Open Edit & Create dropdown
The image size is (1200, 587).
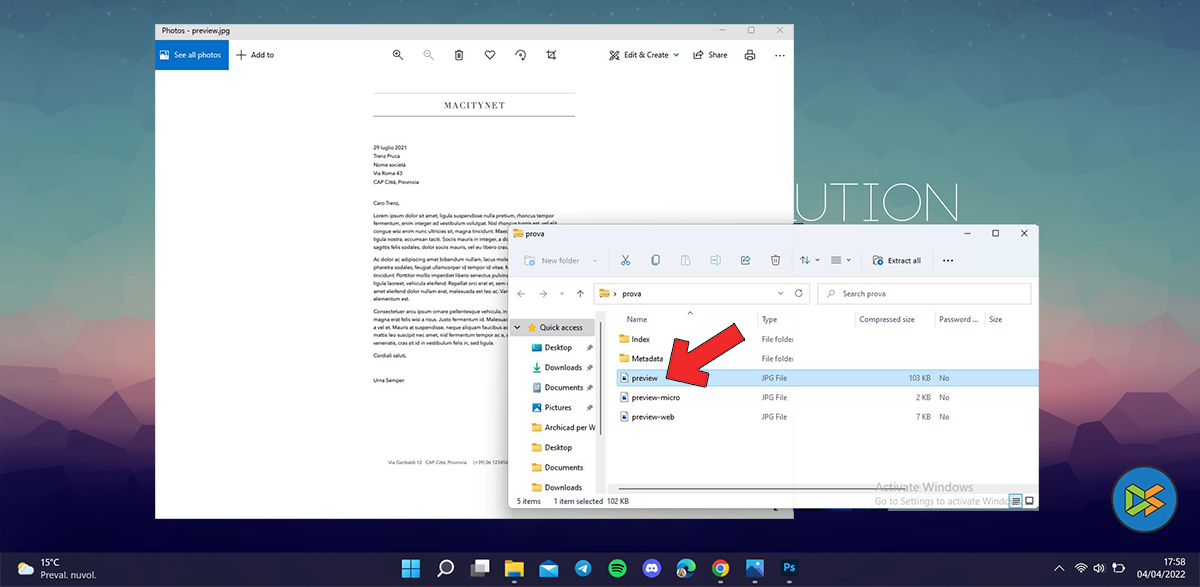click(x=644, y=55)
